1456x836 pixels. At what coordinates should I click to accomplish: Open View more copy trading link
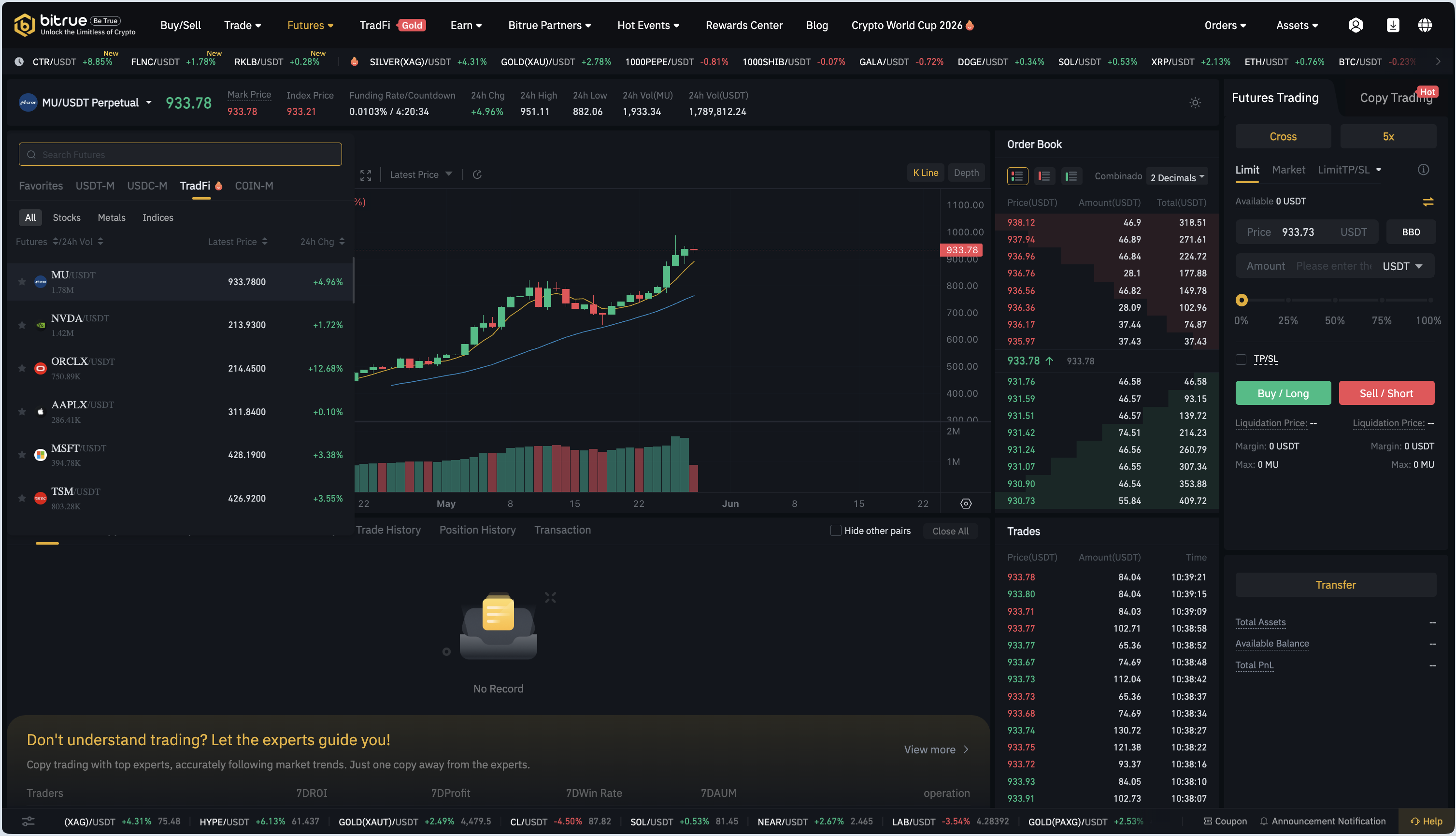[936, 750]
